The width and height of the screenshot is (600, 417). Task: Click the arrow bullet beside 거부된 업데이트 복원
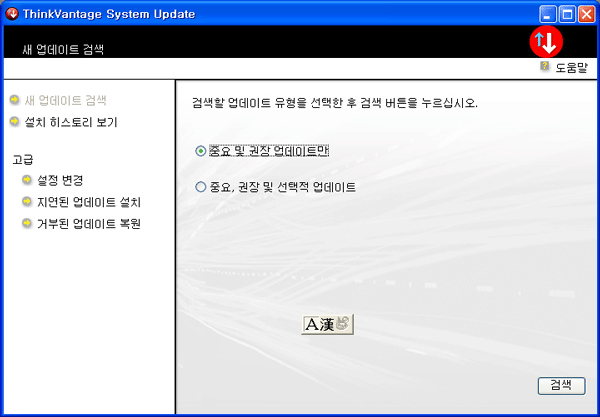click(27, 223)
